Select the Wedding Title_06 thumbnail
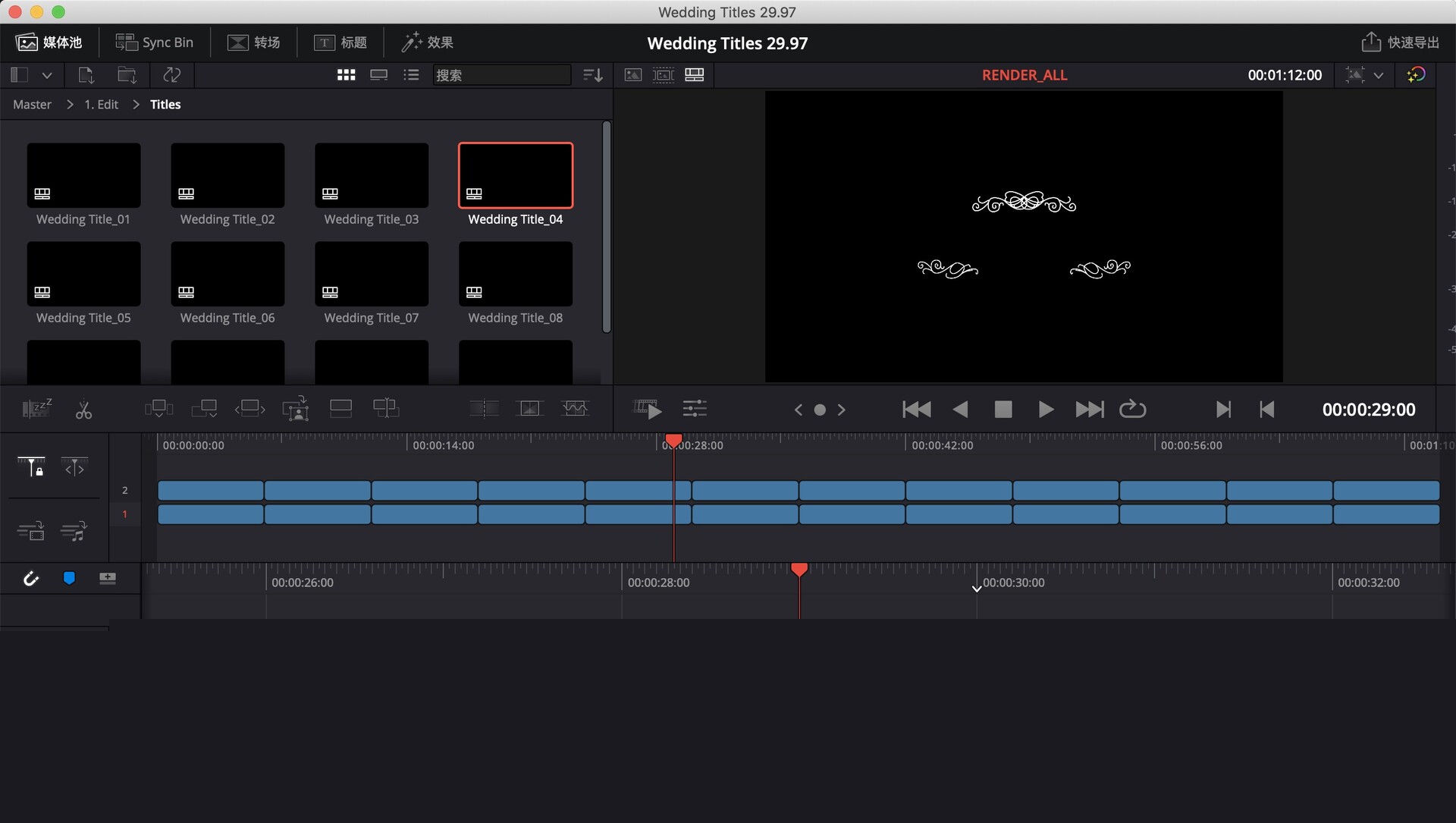This screenshot has height=823, width=1456. 227,275
